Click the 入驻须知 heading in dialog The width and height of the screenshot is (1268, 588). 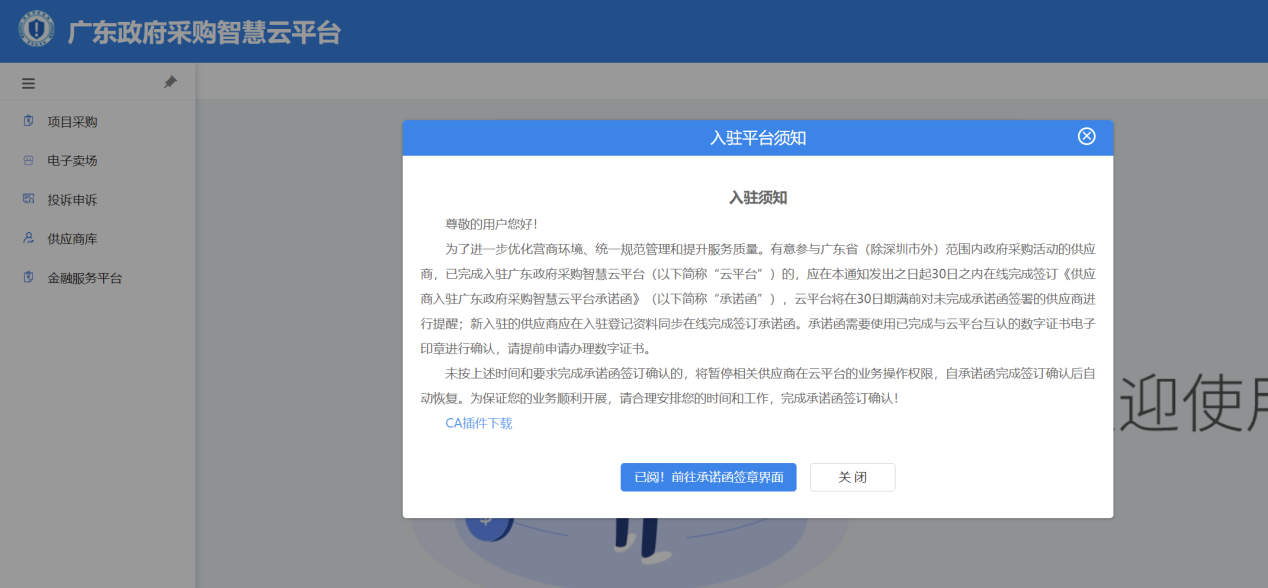click(x=758, y=198)
